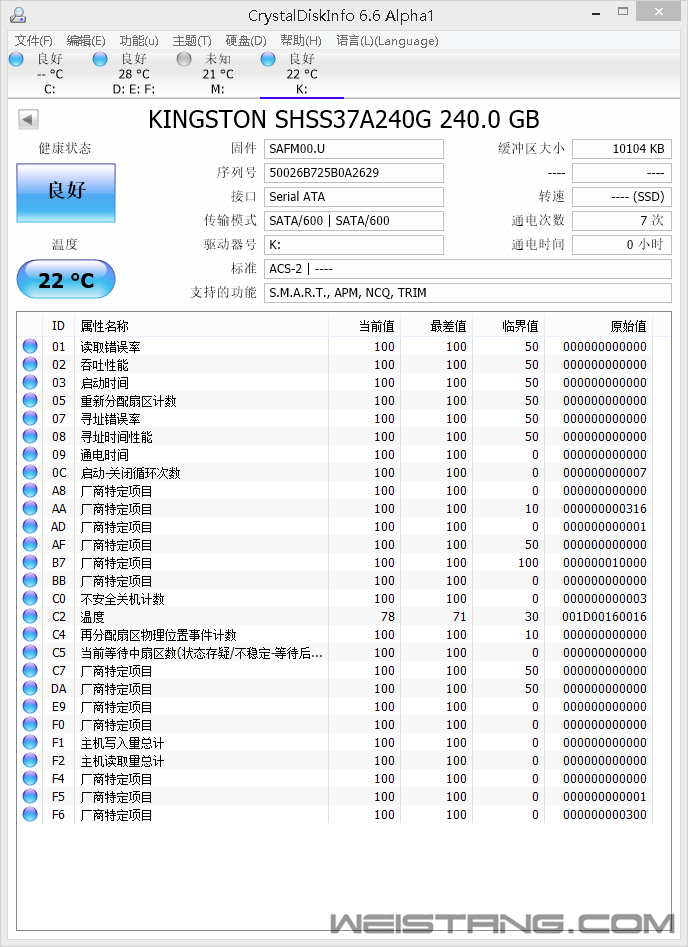Click the 22 °C temperature indicator
This screenshot has width=688, height=947.
click(x=66, y=280)
